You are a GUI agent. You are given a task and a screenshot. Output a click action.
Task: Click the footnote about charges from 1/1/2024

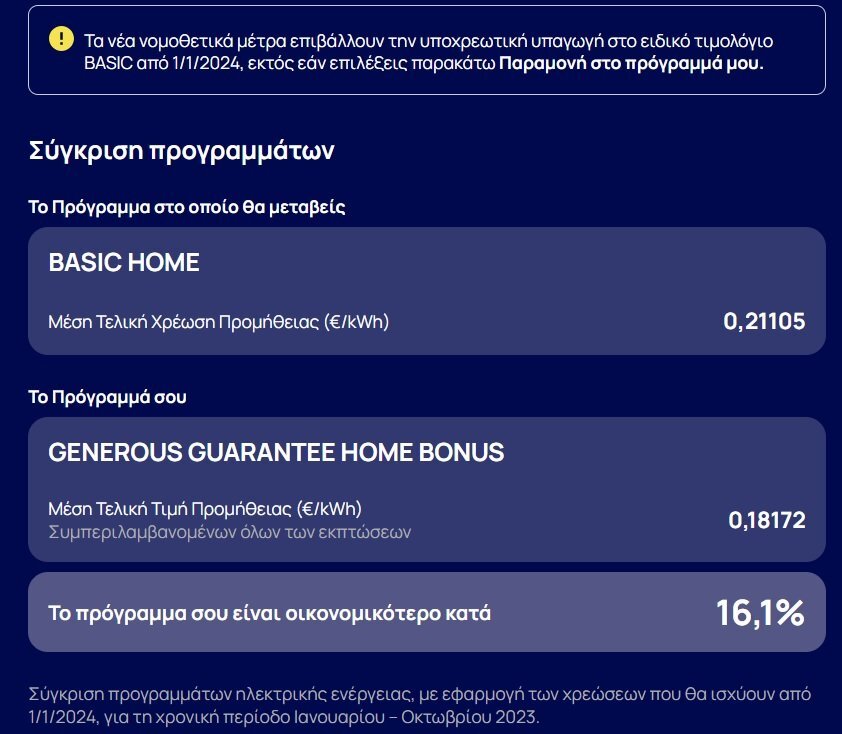tap(419, 705)
